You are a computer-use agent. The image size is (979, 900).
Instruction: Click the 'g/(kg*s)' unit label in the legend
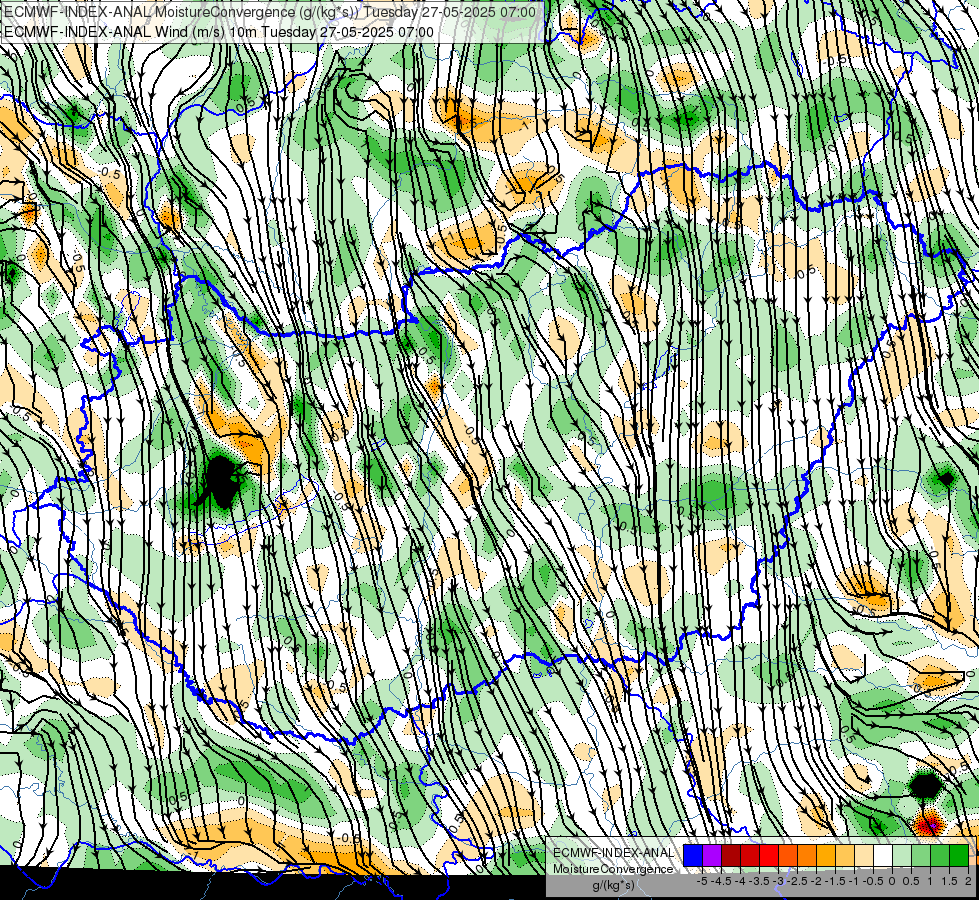pyautogui.click(x=613, y=885)
